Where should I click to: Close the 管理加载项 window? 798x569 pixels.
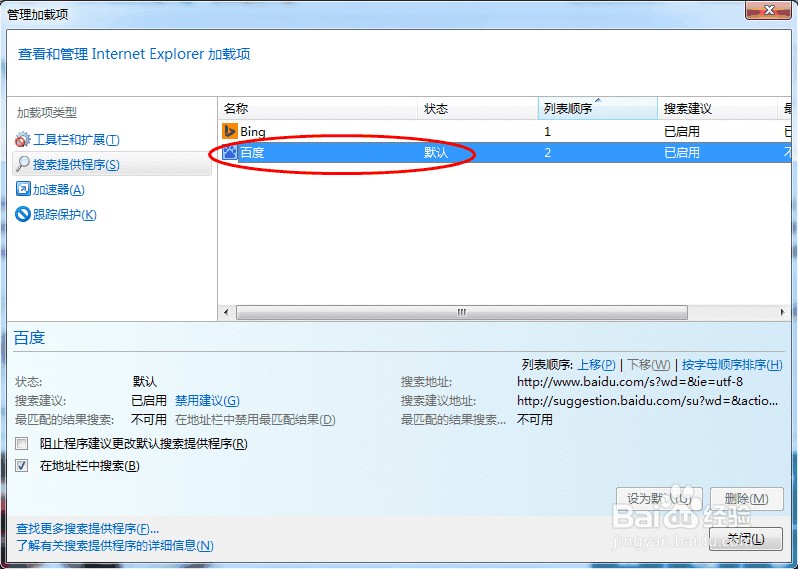pos(768,10)
